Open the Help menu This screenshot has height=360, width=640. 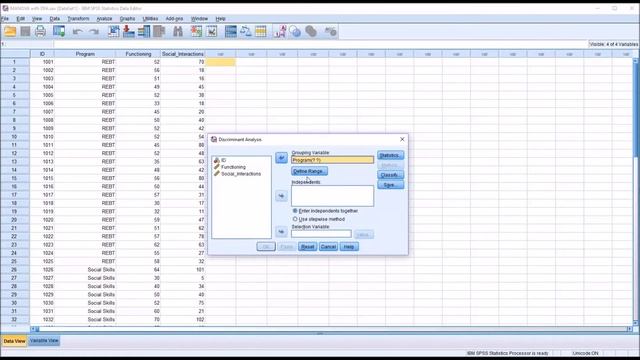tap(220, 19)
